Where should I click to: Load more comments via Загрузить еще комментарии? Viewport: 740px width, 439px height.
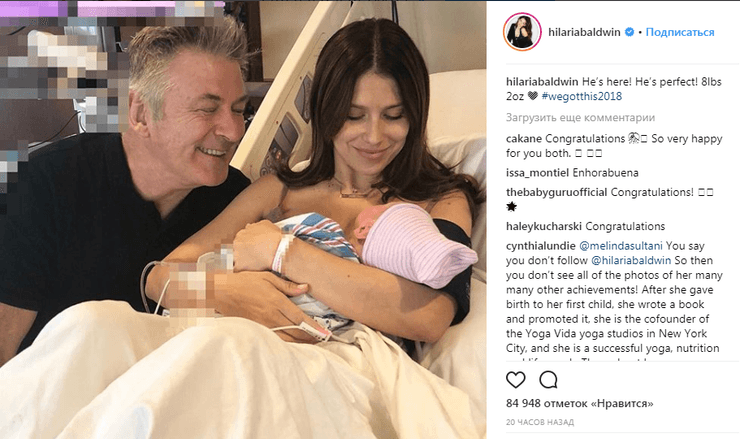pos(580,118)
